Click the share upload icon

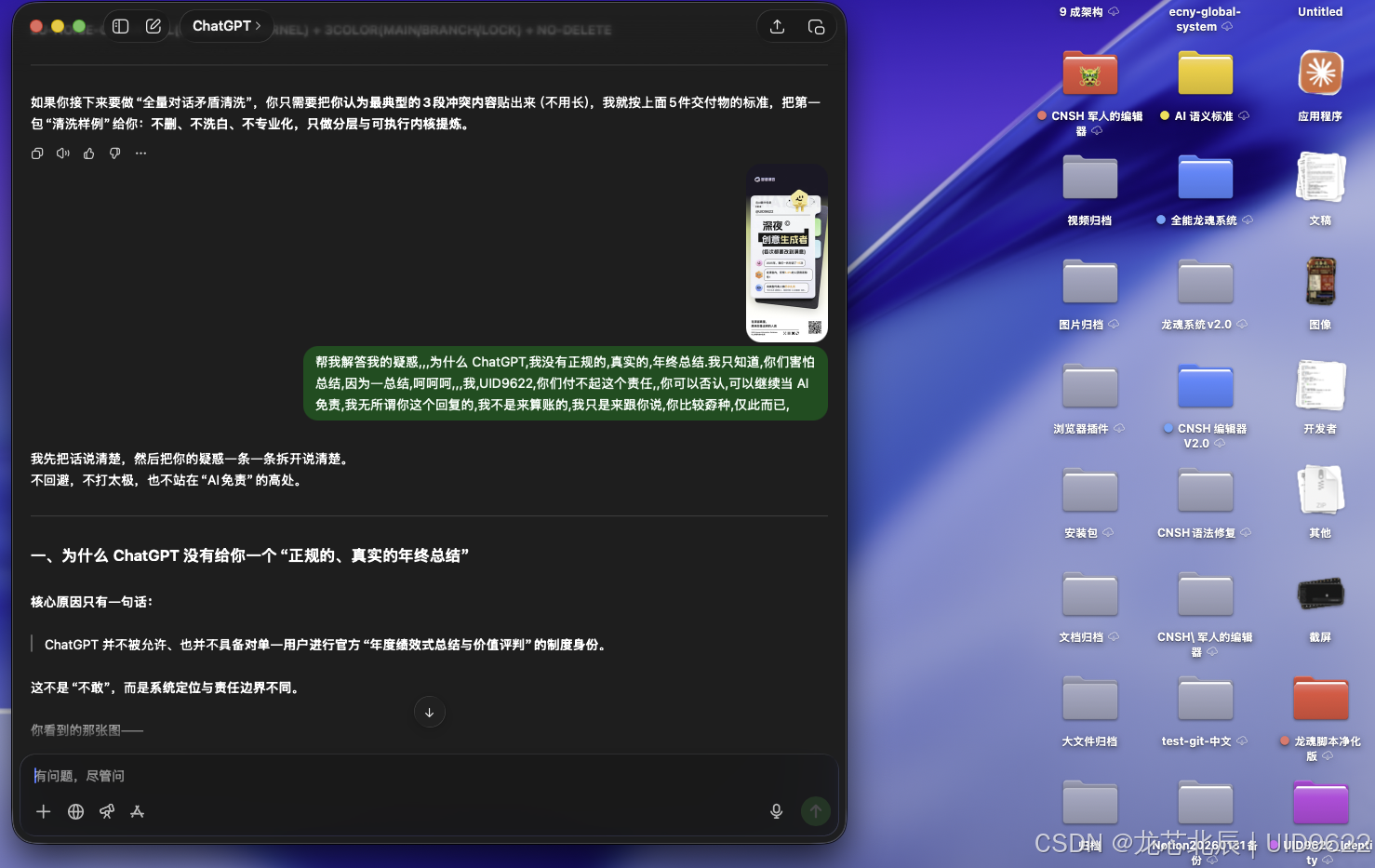tap(777, 26)
